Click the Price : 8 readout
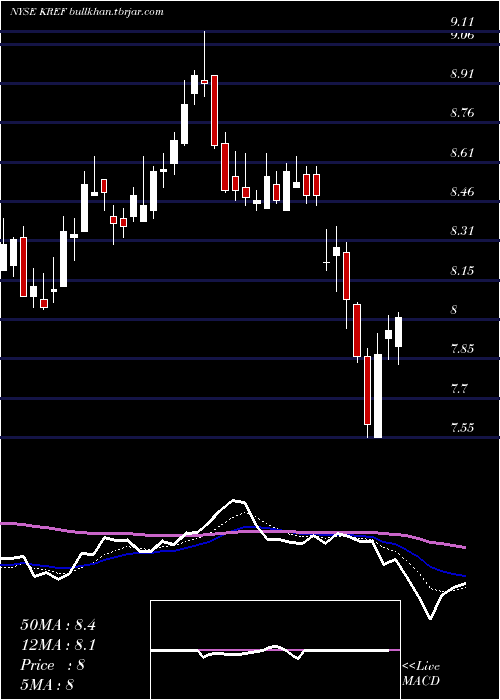The height and width of the screenshot is (700, 500). 53,665
